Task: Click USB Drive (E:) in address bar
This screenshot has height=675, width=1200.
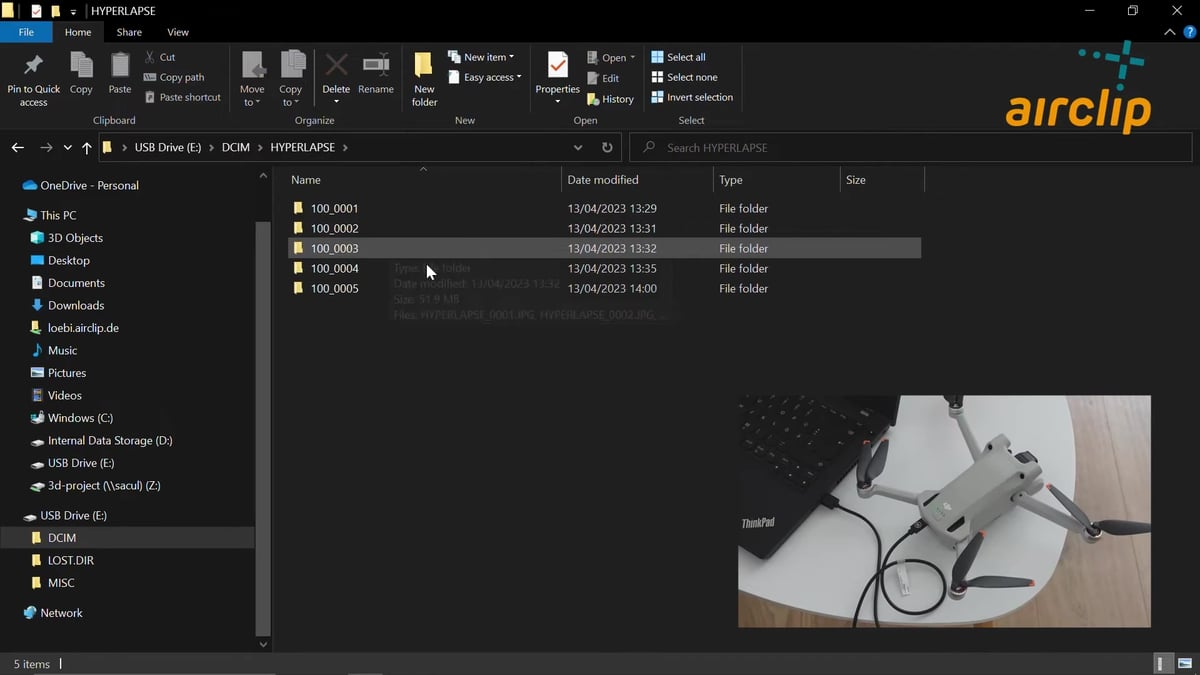Action: 167,147
